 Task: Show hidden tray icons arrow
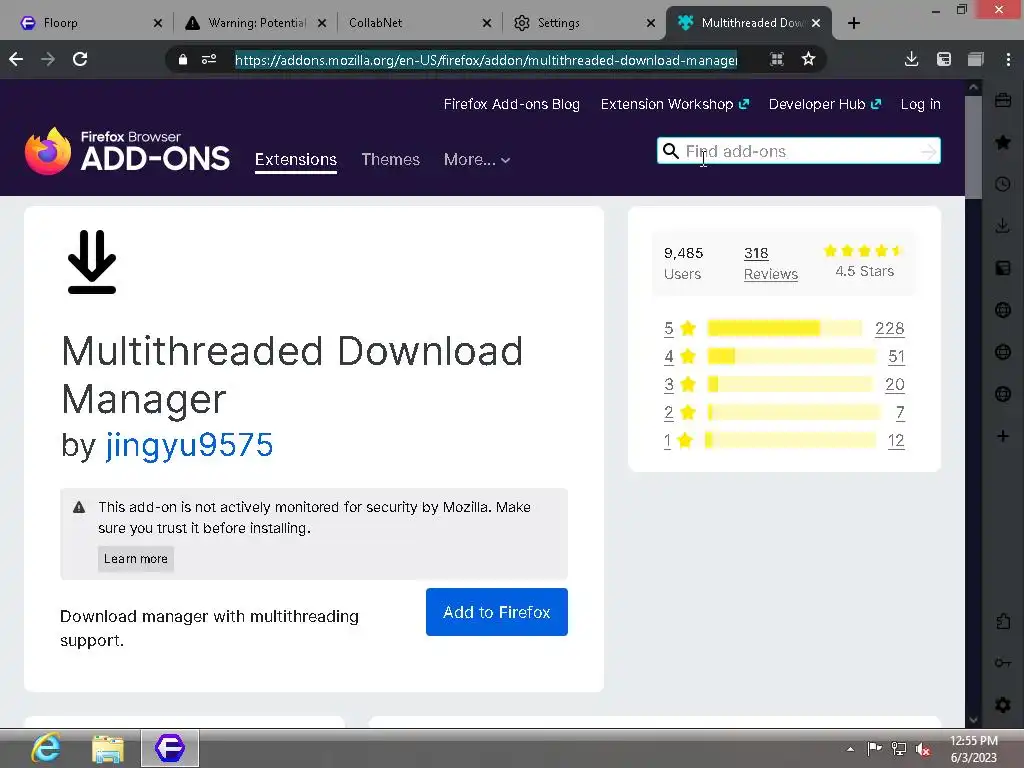tap(850, 749)
